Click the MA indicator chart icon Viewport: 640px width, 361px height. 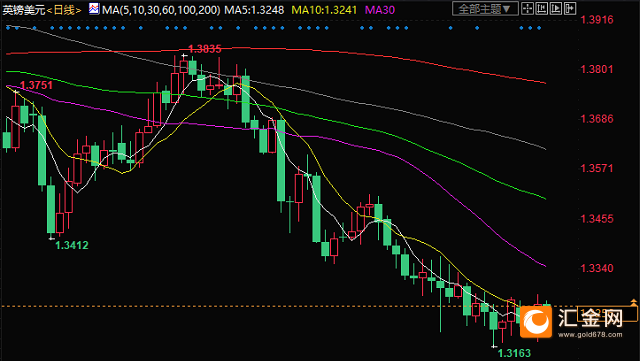click(94, 9)
